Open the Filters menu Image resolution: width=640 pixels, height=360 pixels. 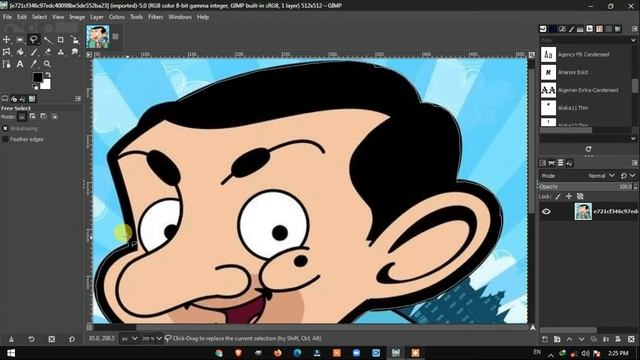click(156, 17)
